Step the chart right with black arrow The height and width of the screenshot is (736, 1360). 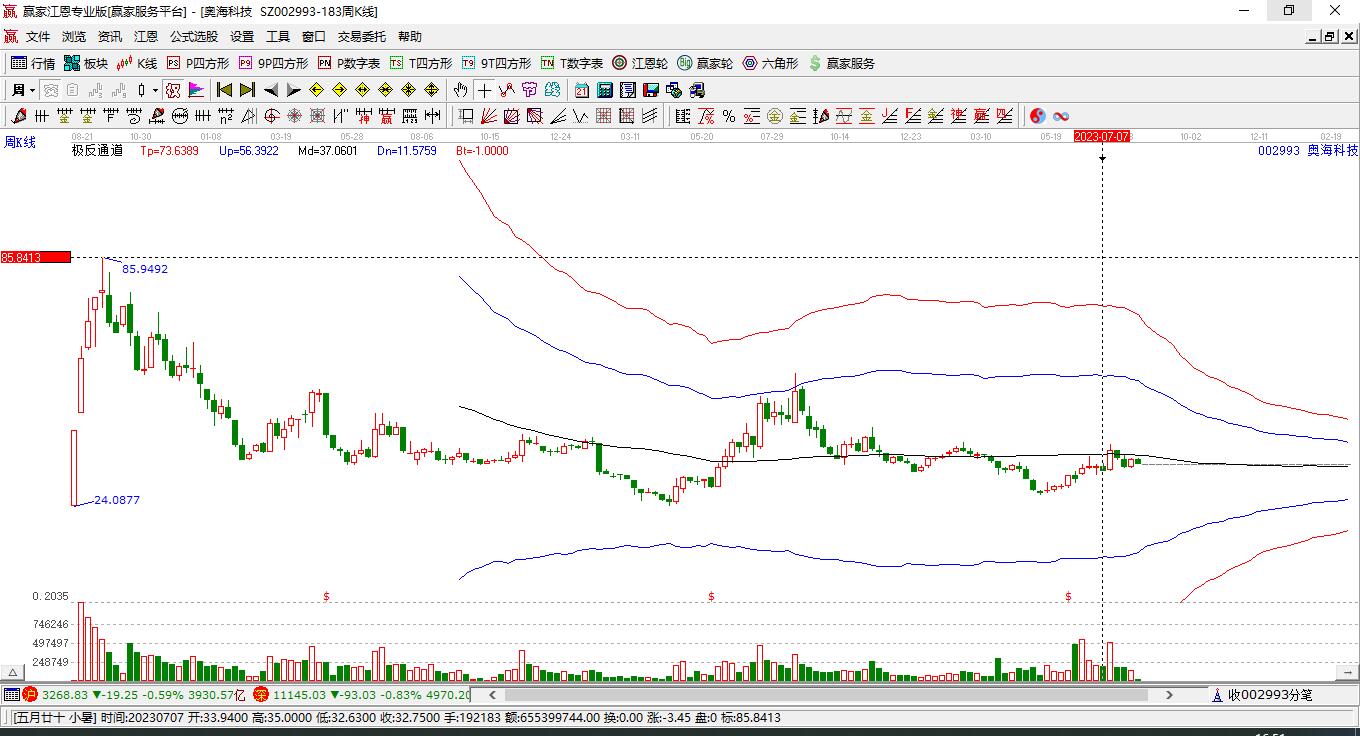pyautogui.click(x=293, y=90)
